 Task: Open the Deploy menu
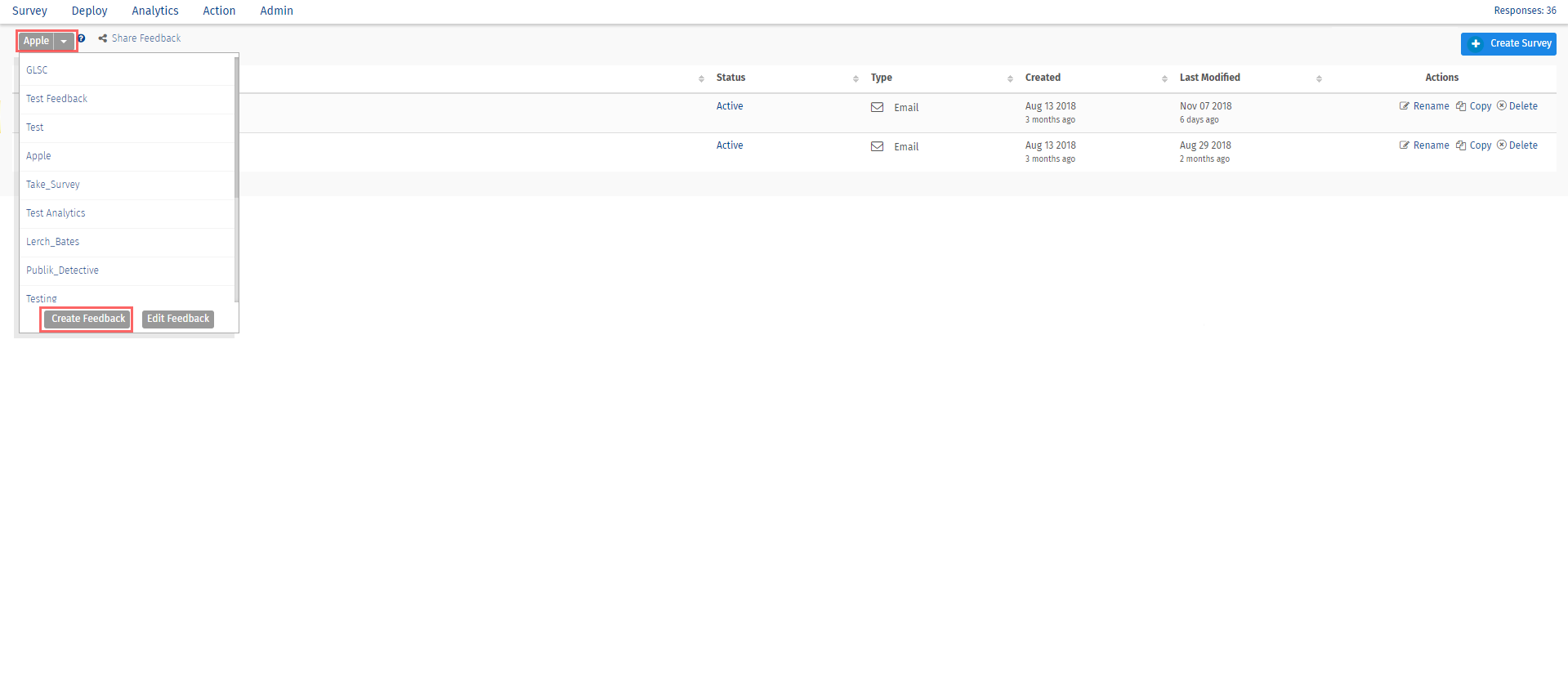(90, 11)
